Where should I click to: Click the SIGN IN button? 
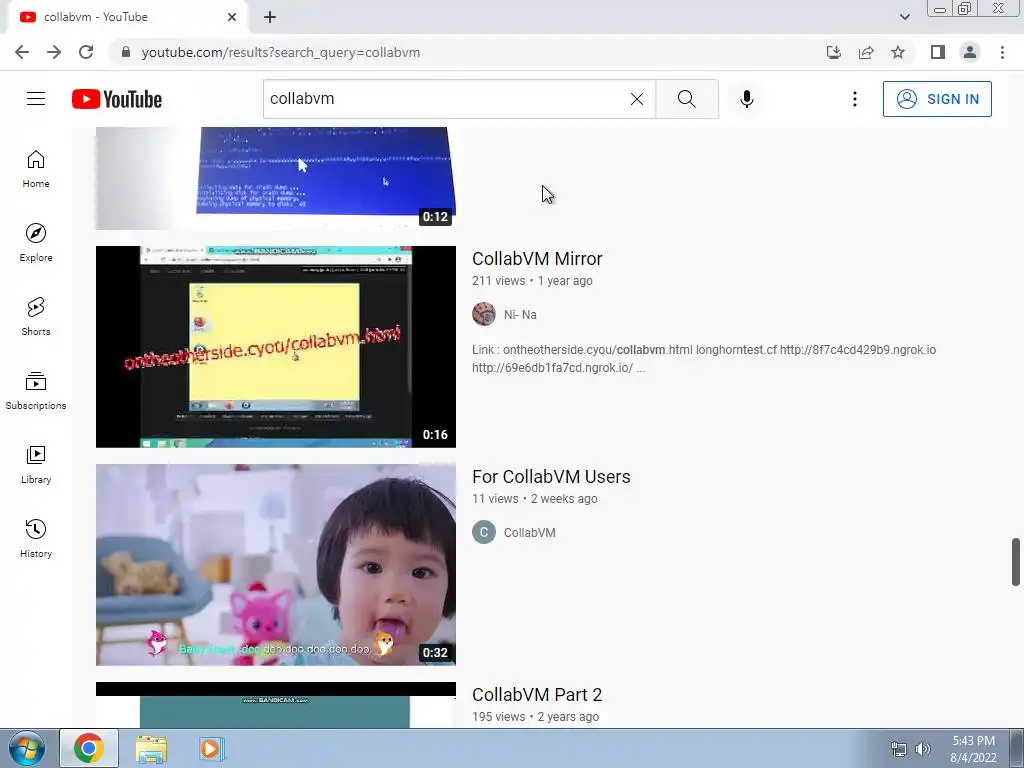tap(937, 99)
